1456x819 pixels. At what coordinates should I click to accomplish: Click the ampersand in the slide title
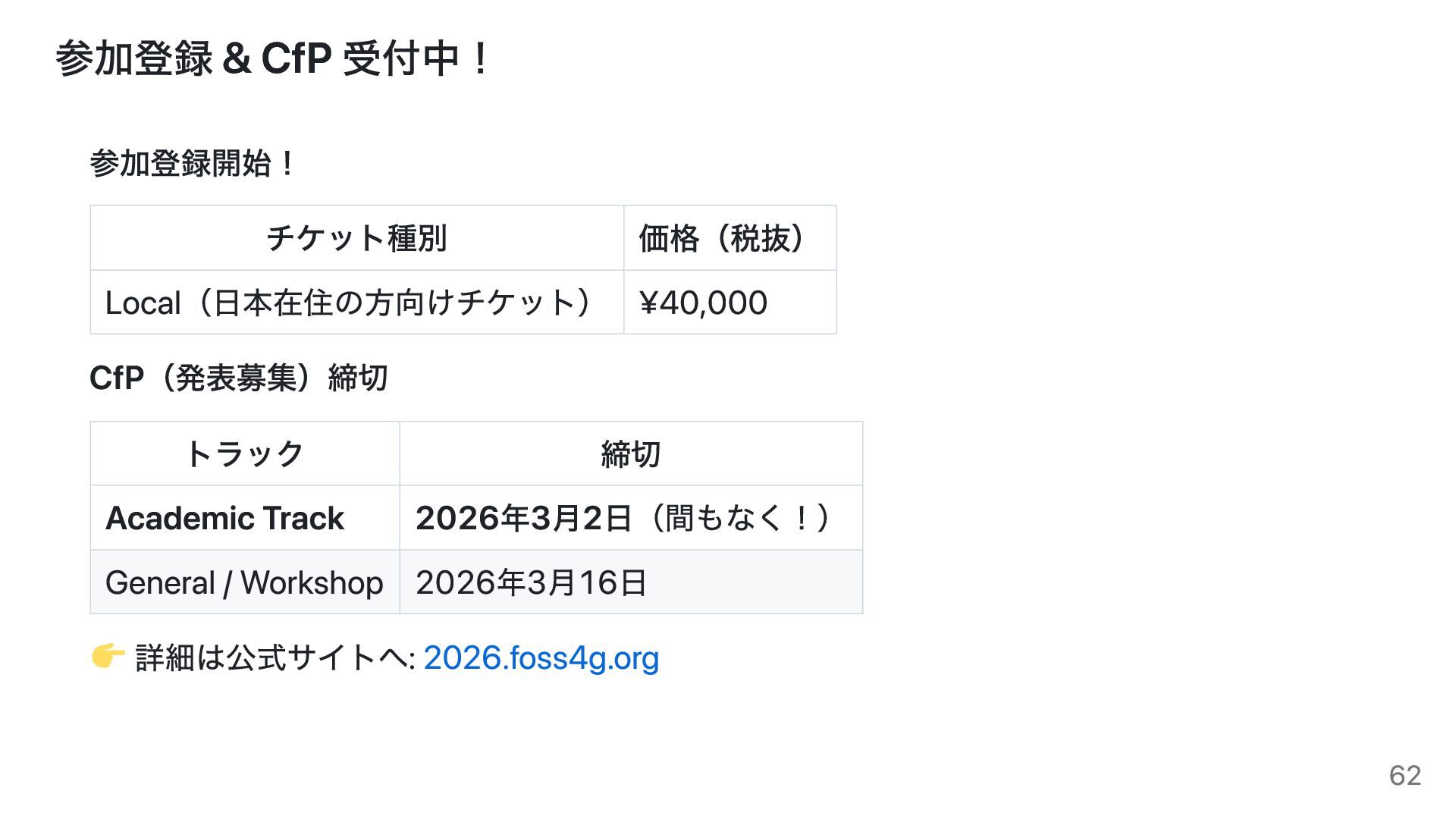[x=237, y=58]
